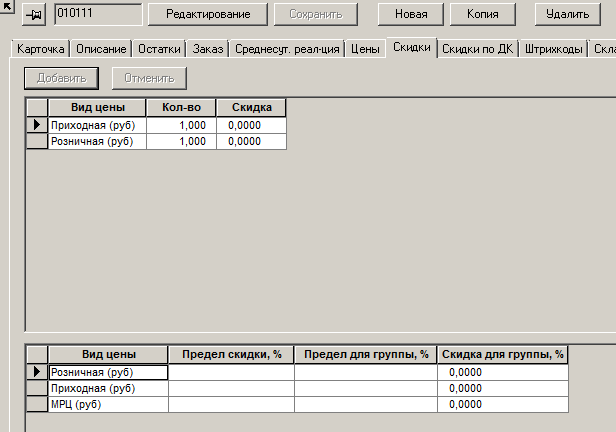Viewport: 616px width, 432px height.
Task: Click Скидка для группы, % column header
Action: tap(503, 355)
